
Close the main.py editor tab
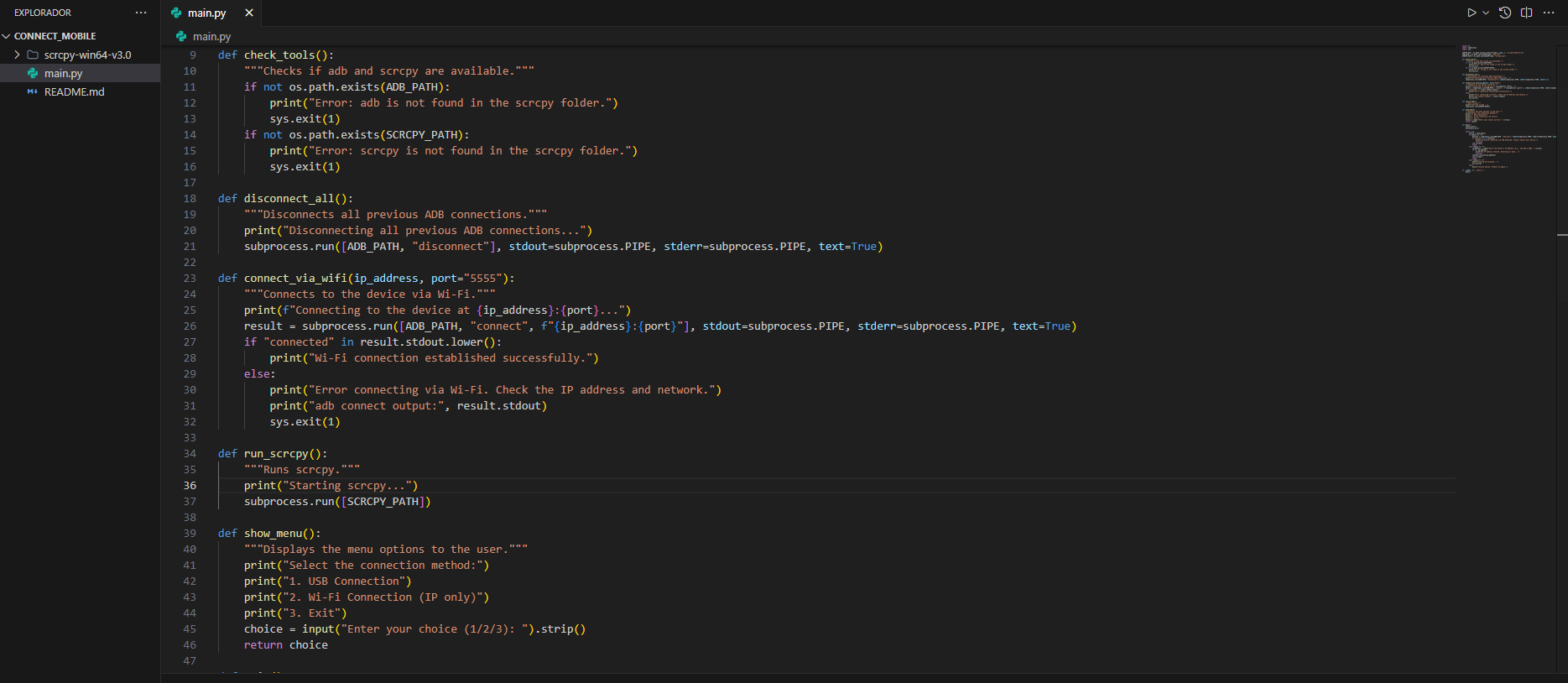click(249, 13)
